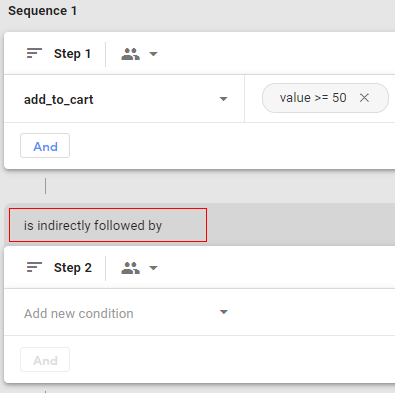The image size is (395, 393).
Task: Click the Step 1 reorder lines icon
Action: [x=34, y=53]
